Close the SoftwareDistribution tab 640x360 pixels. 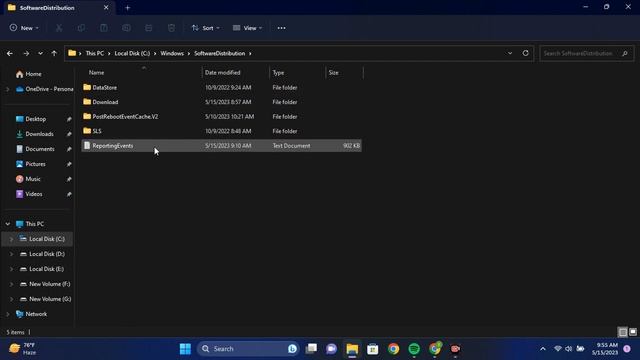pos(106,7)
